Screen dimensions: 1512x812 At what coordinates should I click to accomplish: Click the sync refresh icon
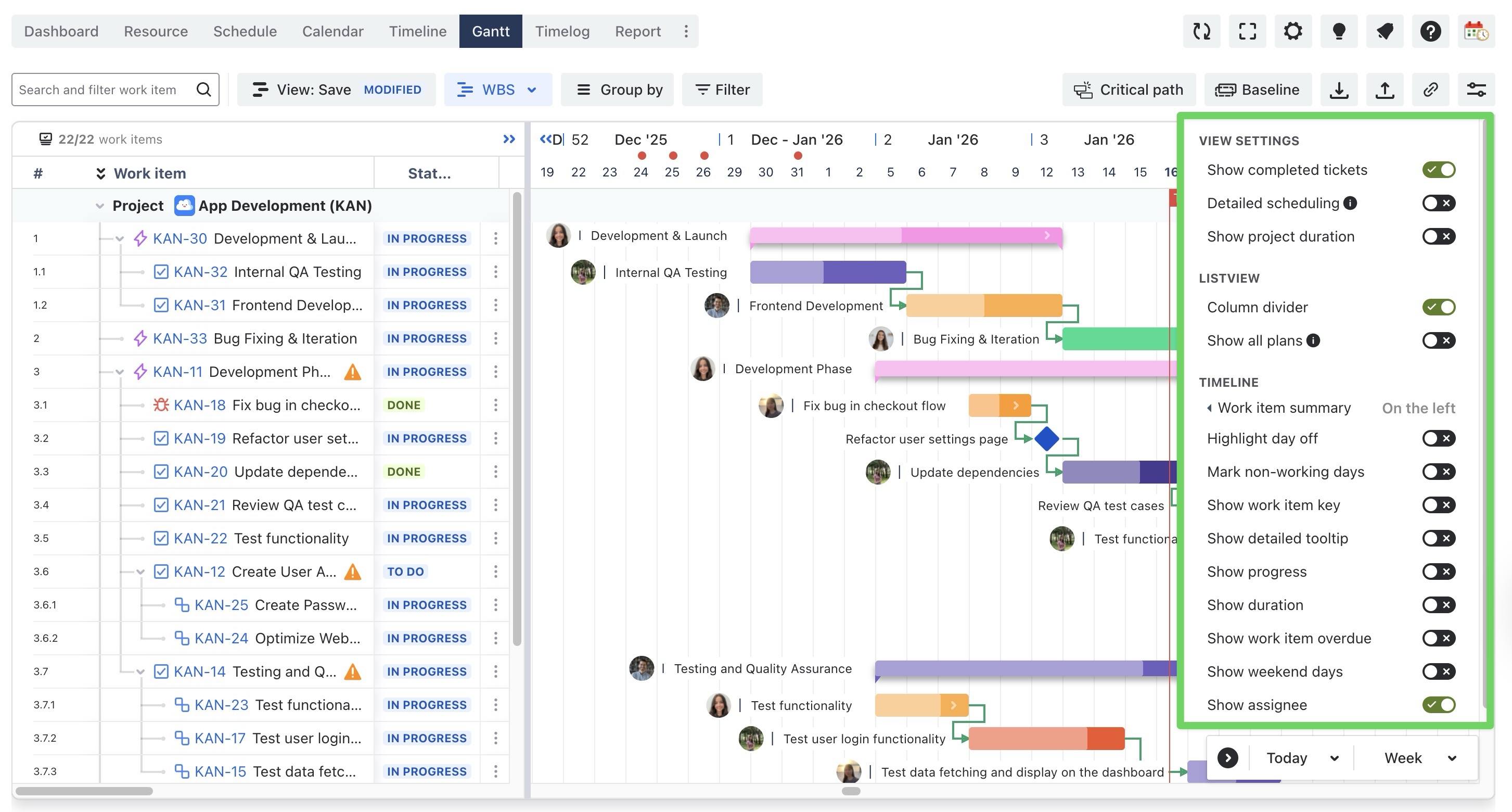(1201, 31)
